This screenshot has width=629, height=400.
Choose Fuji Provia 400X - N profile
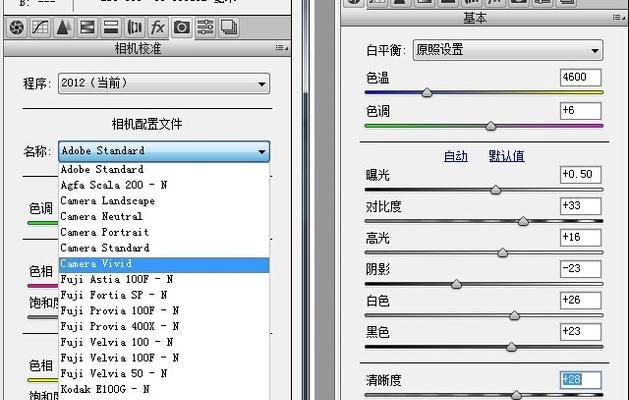pyautogui.click(x=164, y=327)
